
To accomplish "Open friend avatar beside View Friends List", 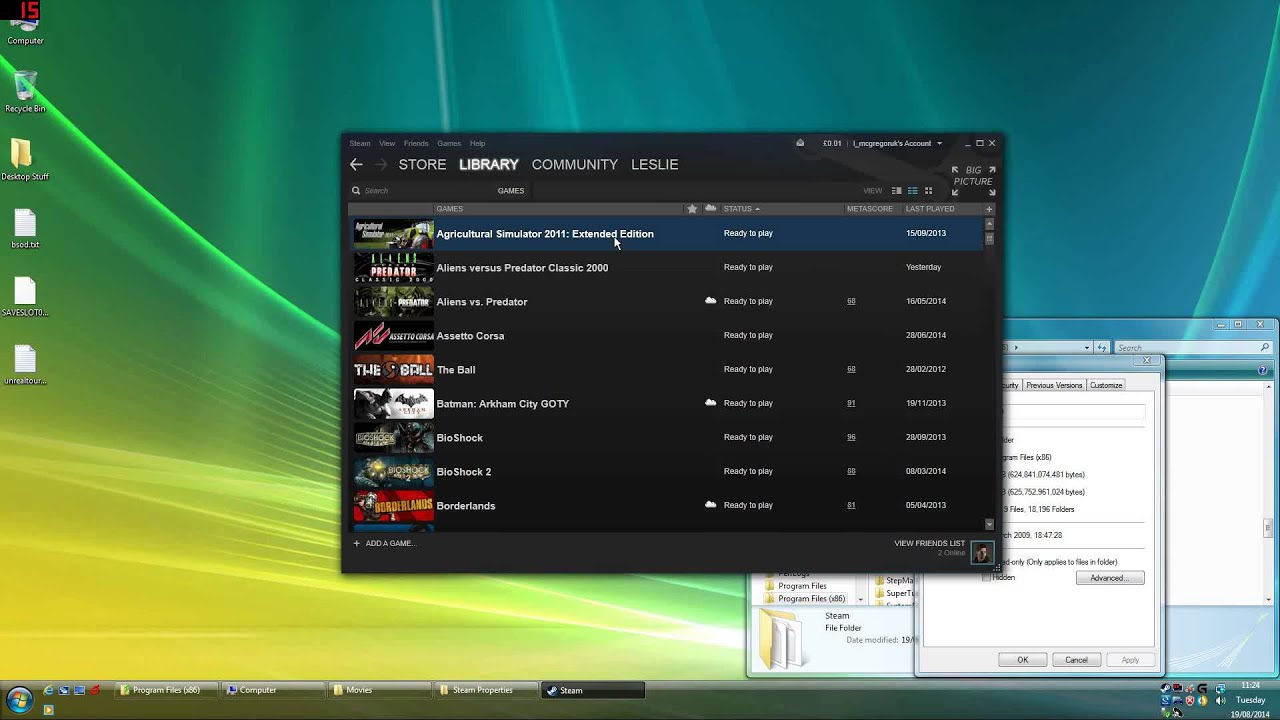I will (982, 552).
